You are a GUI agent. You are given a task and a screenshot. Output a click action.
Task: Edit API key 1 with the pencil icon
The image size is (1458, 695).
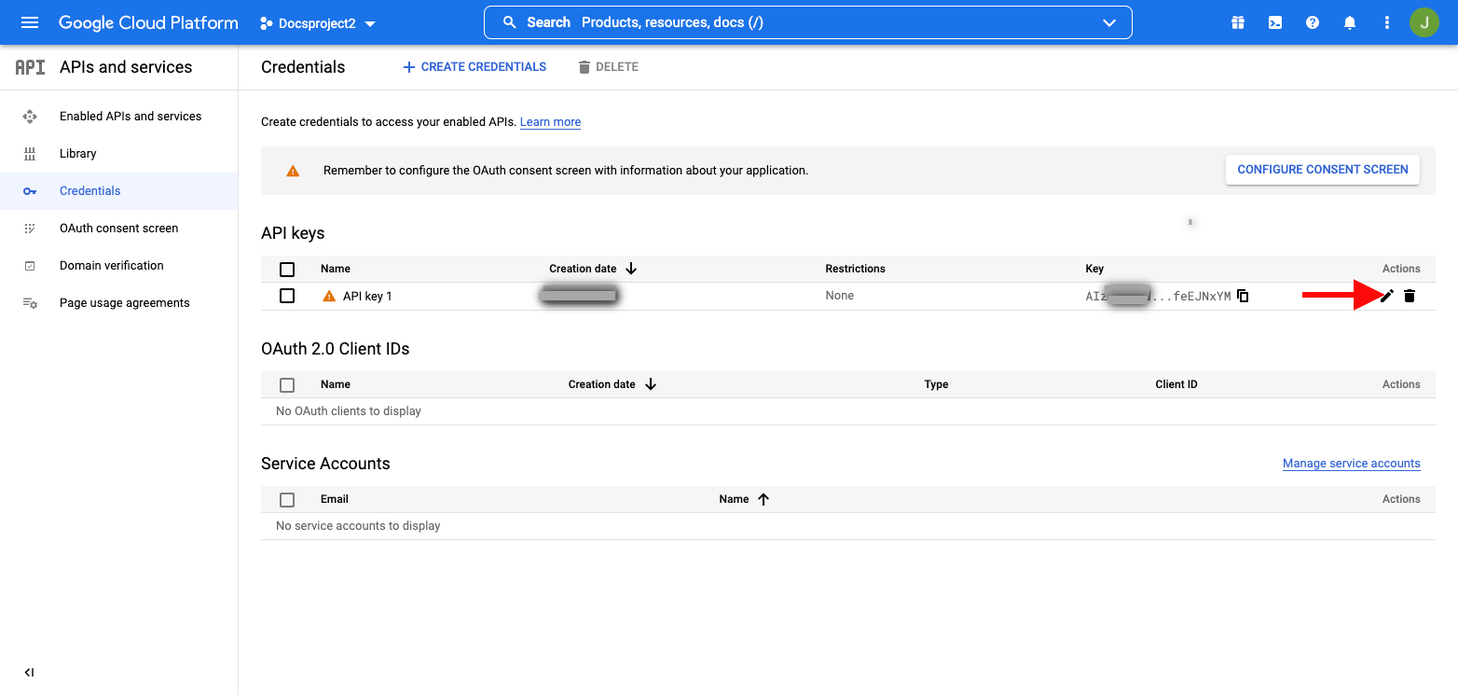[1385, 296]
